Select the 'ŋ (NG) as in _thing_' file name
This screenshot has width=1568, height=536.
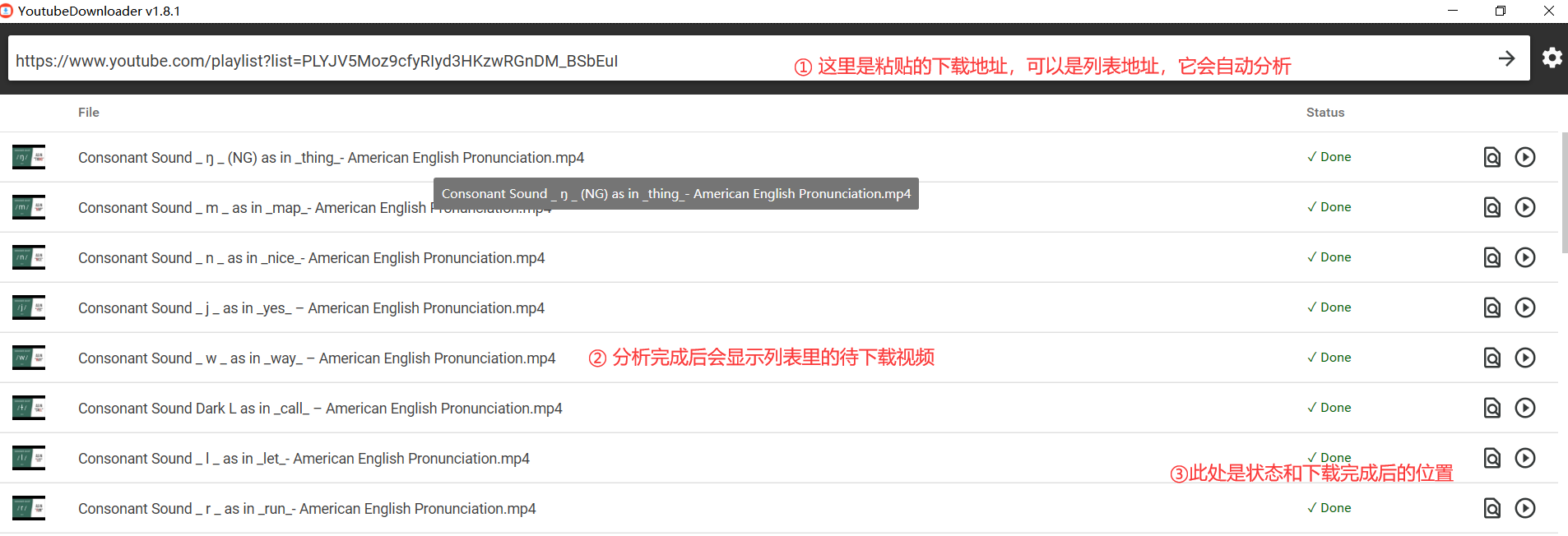coord(331,157)
